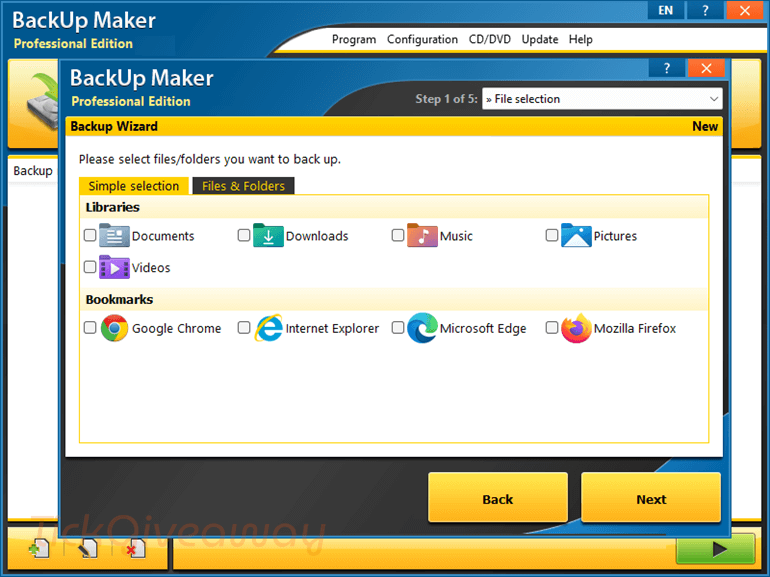This screenshot has height=577, width=770.
Task: Click the Mozilla Firefox logo icon
Action: 576,328
